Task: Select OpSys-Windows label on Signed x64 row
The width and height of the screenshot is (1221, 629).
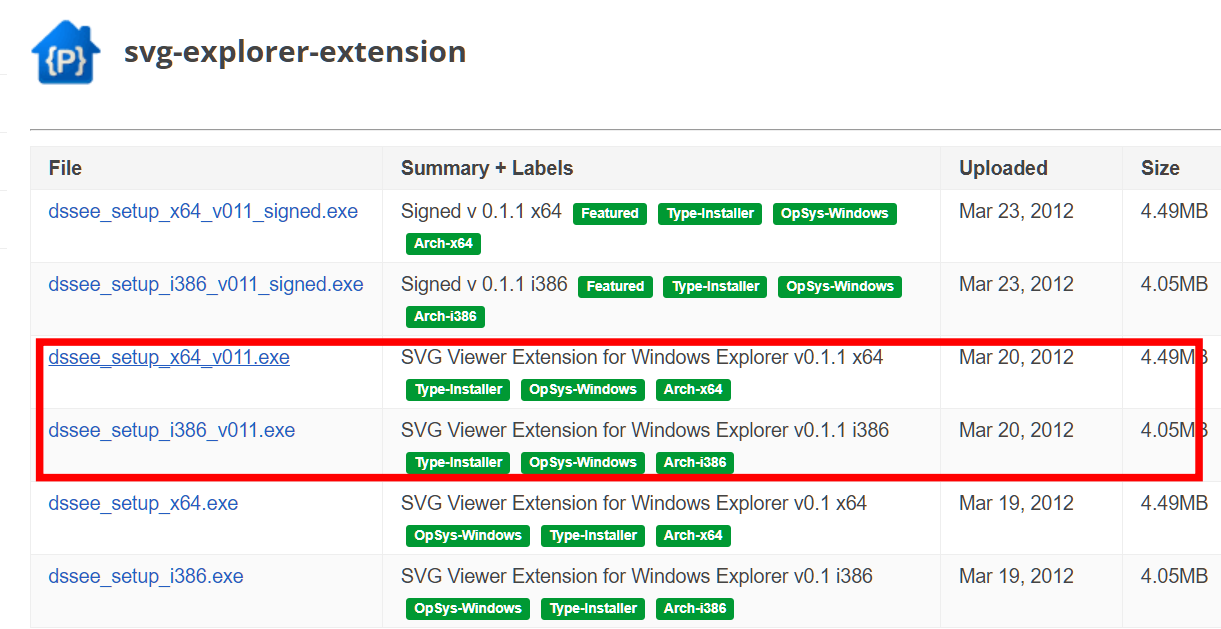Action: coord(835,214)
